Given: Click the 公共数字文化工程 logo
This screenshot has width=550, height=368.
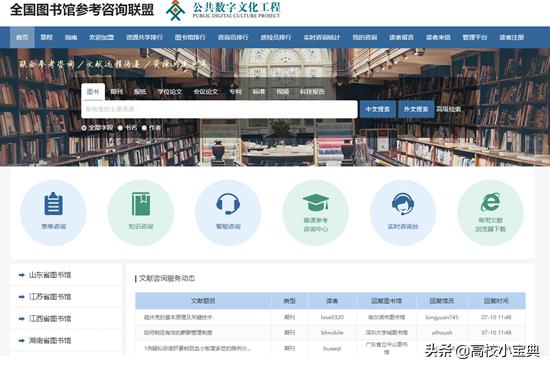Looking at the screenshot, I should [x=223, y=10].
